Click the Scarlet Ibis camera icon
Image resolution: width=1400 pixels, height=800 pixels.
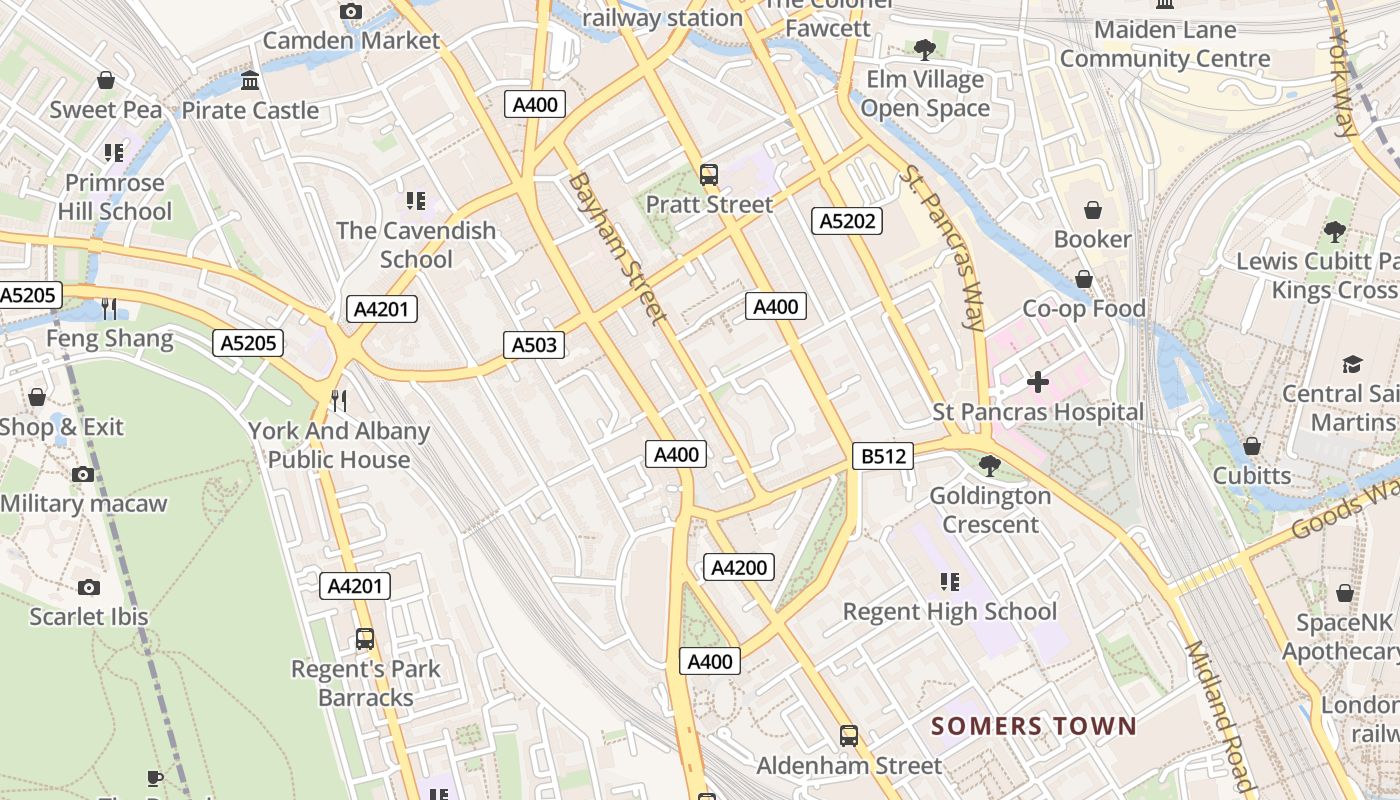click(89, 587)
